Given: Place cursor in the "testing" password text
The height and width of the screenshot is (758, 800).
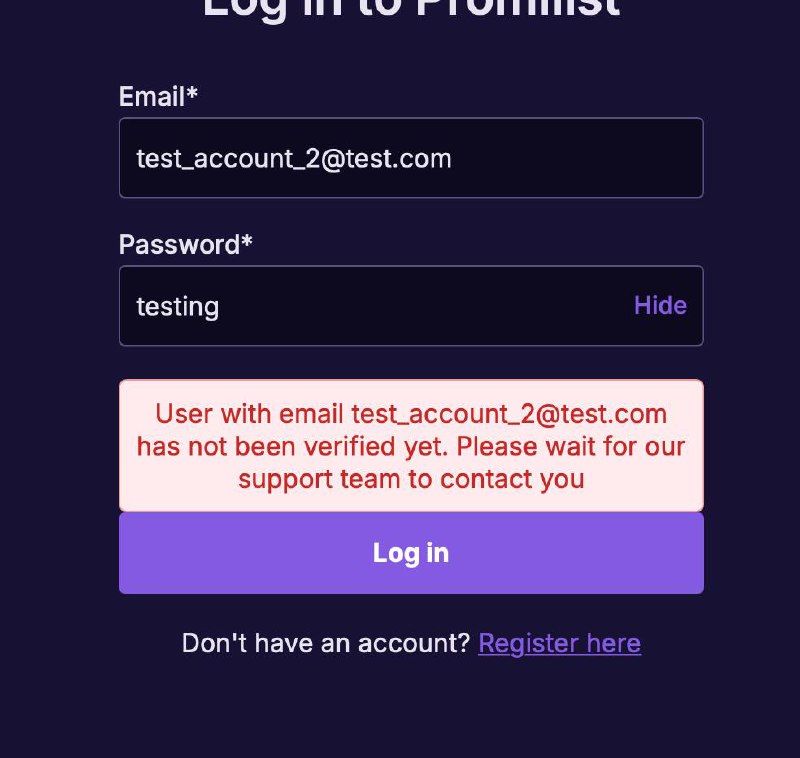Looking at the screenshot, I should [178, 307].
